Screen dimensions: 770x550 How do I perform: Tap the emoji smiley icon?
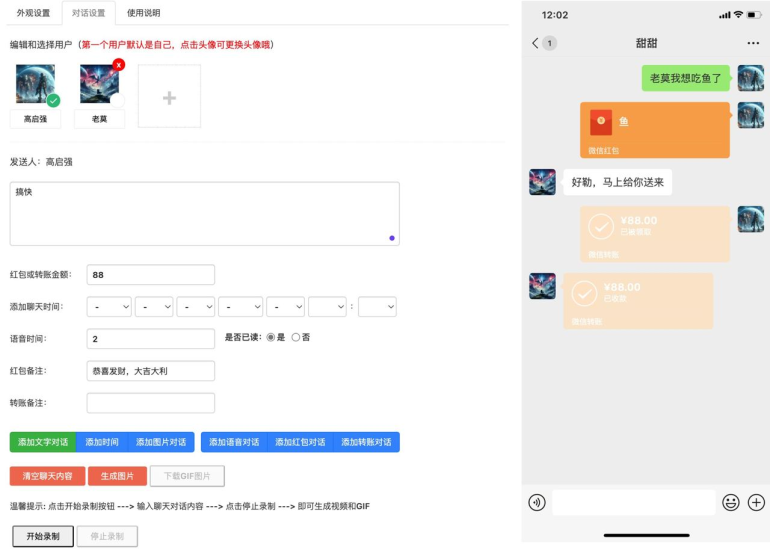(x=731, y=503)
